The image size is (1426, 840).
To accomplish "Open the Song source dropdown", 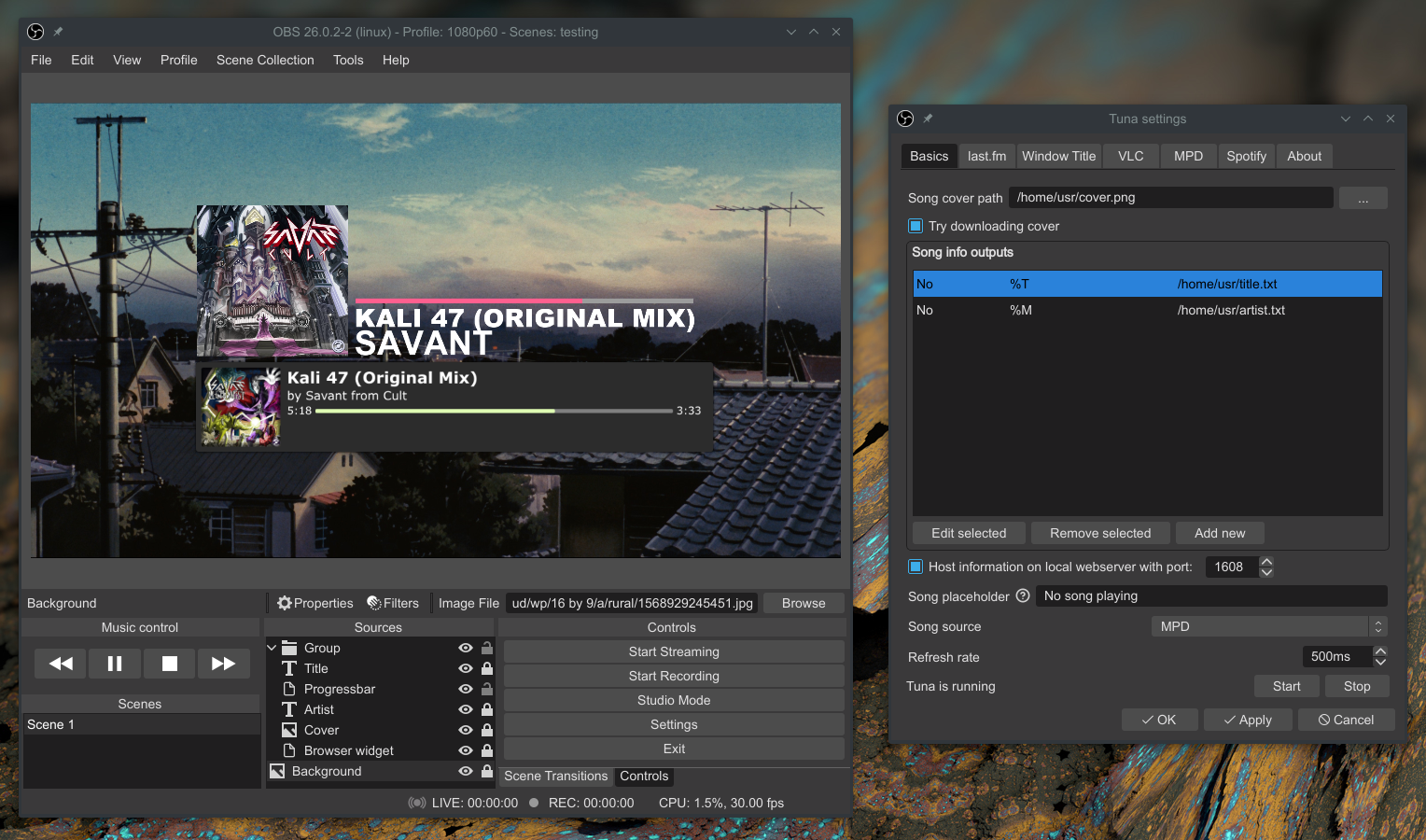I will point(1269,626).
